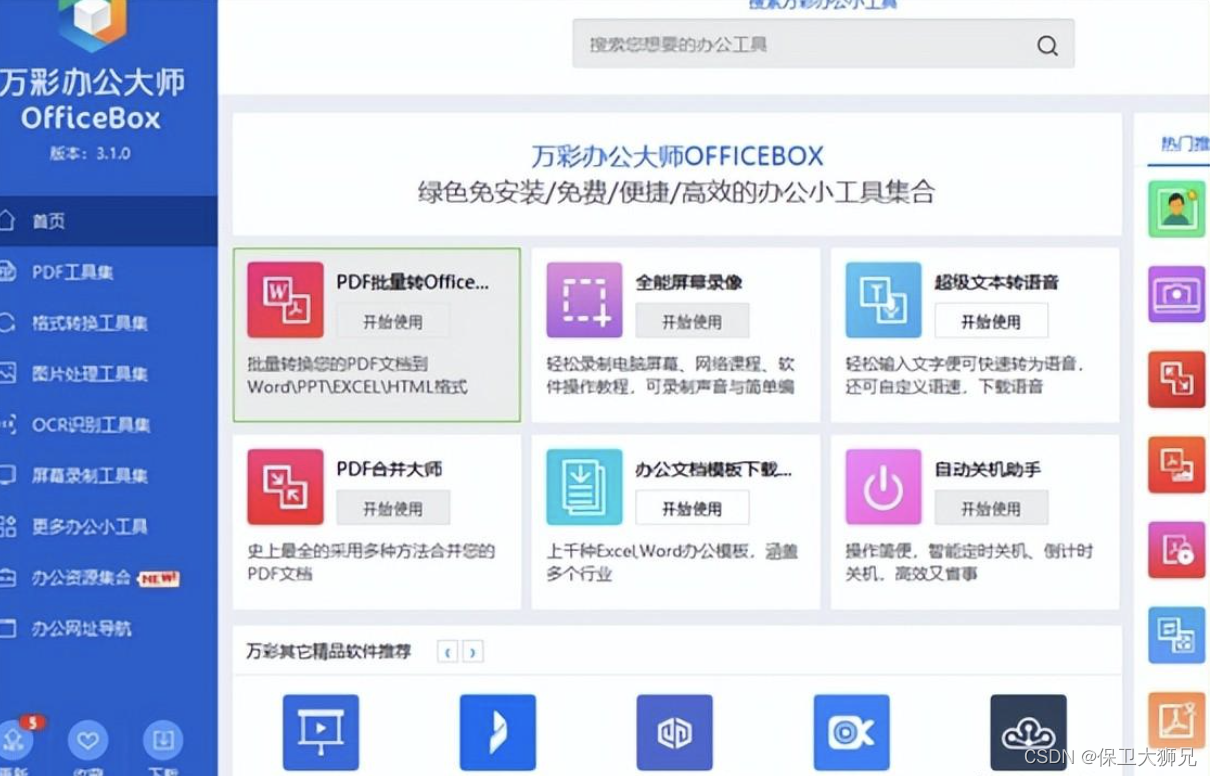Focus the 搜索您想要的办公工具 search field
Image resolution: width=1212 pixels, height=776 pixels.
[x=823, y=44]
